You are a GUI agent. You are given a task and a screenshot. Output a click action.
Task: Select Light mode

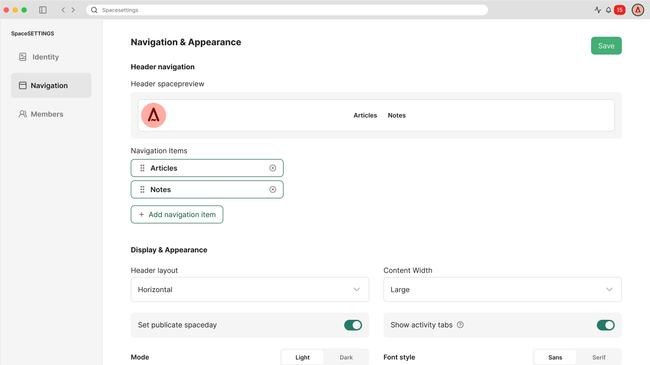pyautogui.click(x=303, y=357)
